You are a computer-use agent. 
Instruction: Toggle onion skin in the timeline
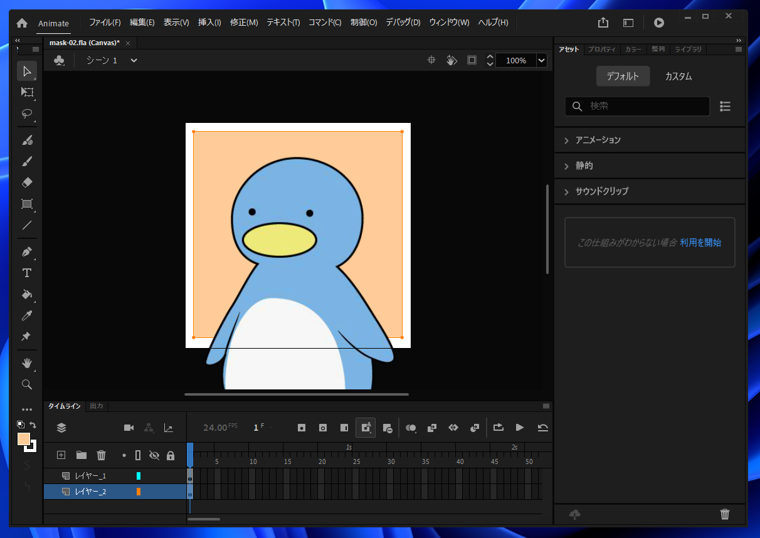[411, 427]
